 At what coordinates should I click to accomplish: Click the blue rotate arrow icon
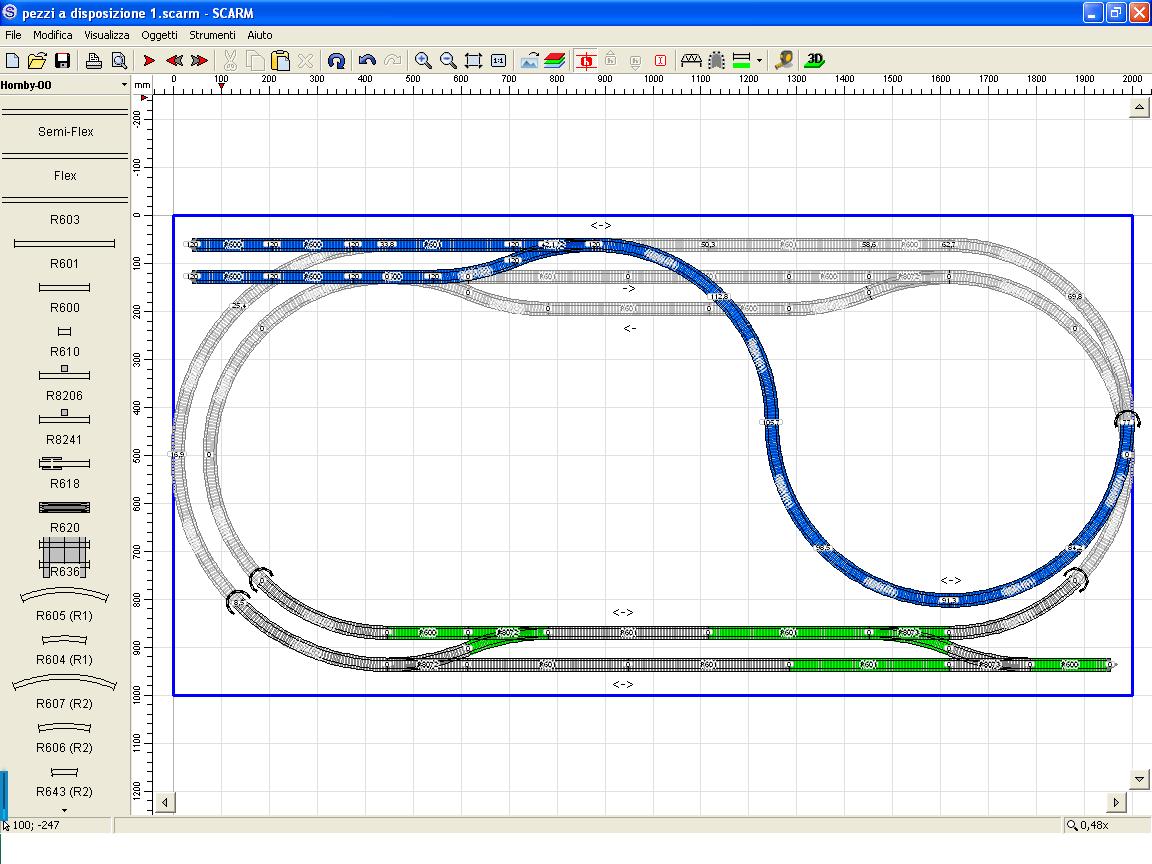pos(336,60)
